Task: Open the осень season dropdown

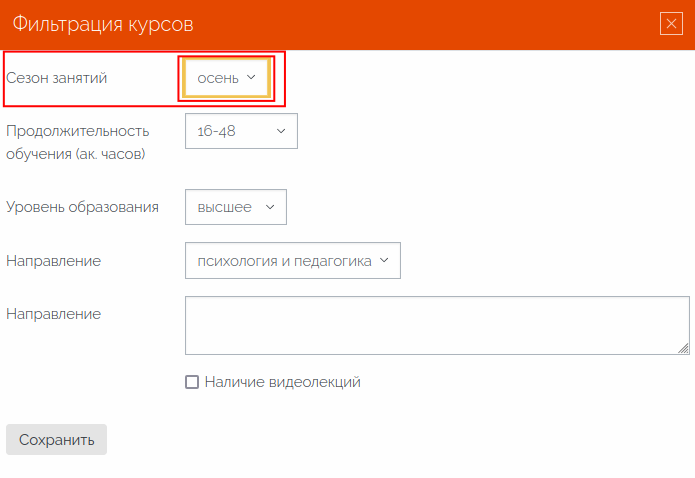Action: tap(226, 78)
